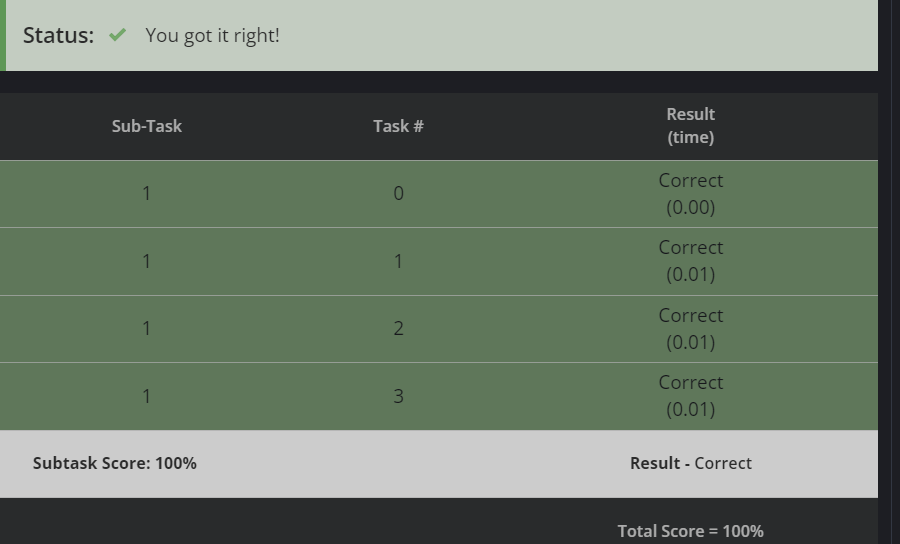Select the Correct (0.00) result cell

690,194
